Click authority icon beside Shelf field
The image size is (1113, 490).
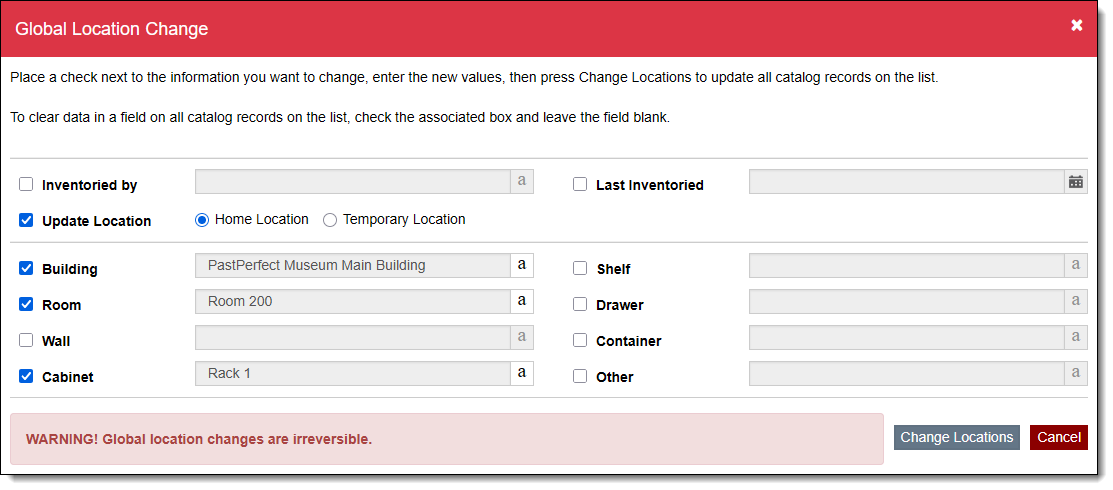click(1076, 265)
